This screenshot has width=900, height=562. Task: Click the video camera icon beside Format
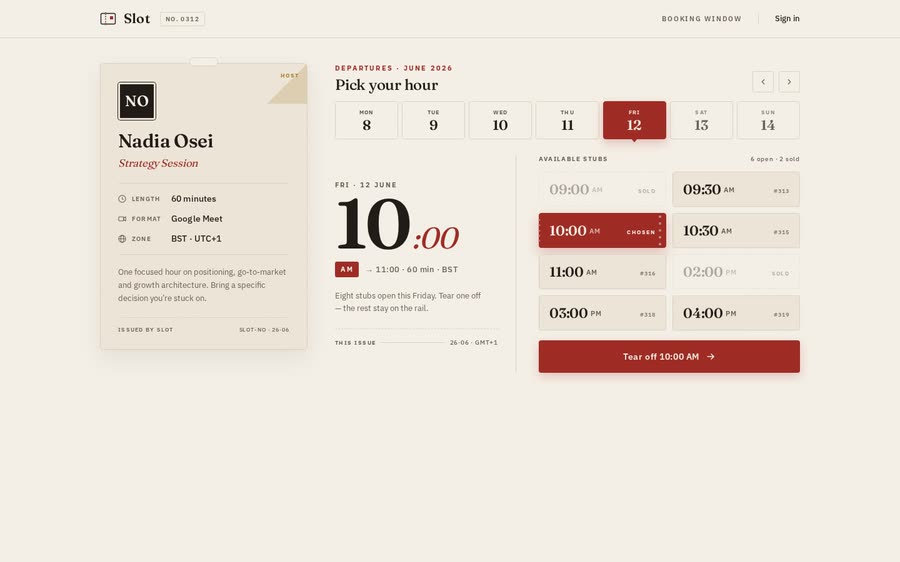click(122, 219)
